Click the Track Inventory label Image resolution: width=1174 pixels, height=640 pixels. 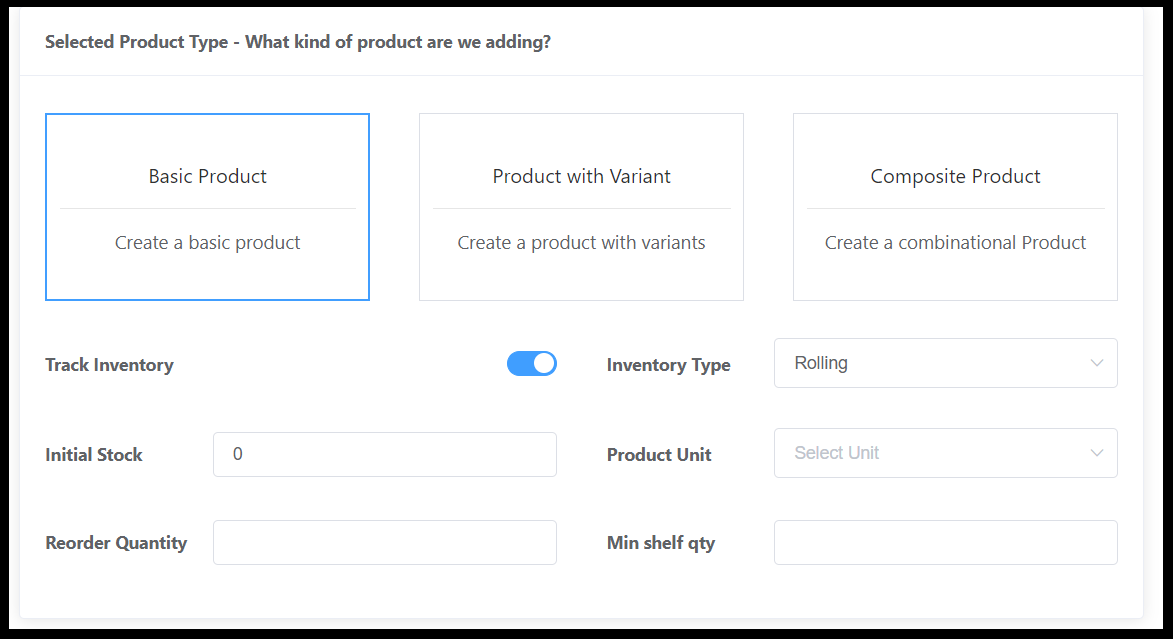point(109,364)
